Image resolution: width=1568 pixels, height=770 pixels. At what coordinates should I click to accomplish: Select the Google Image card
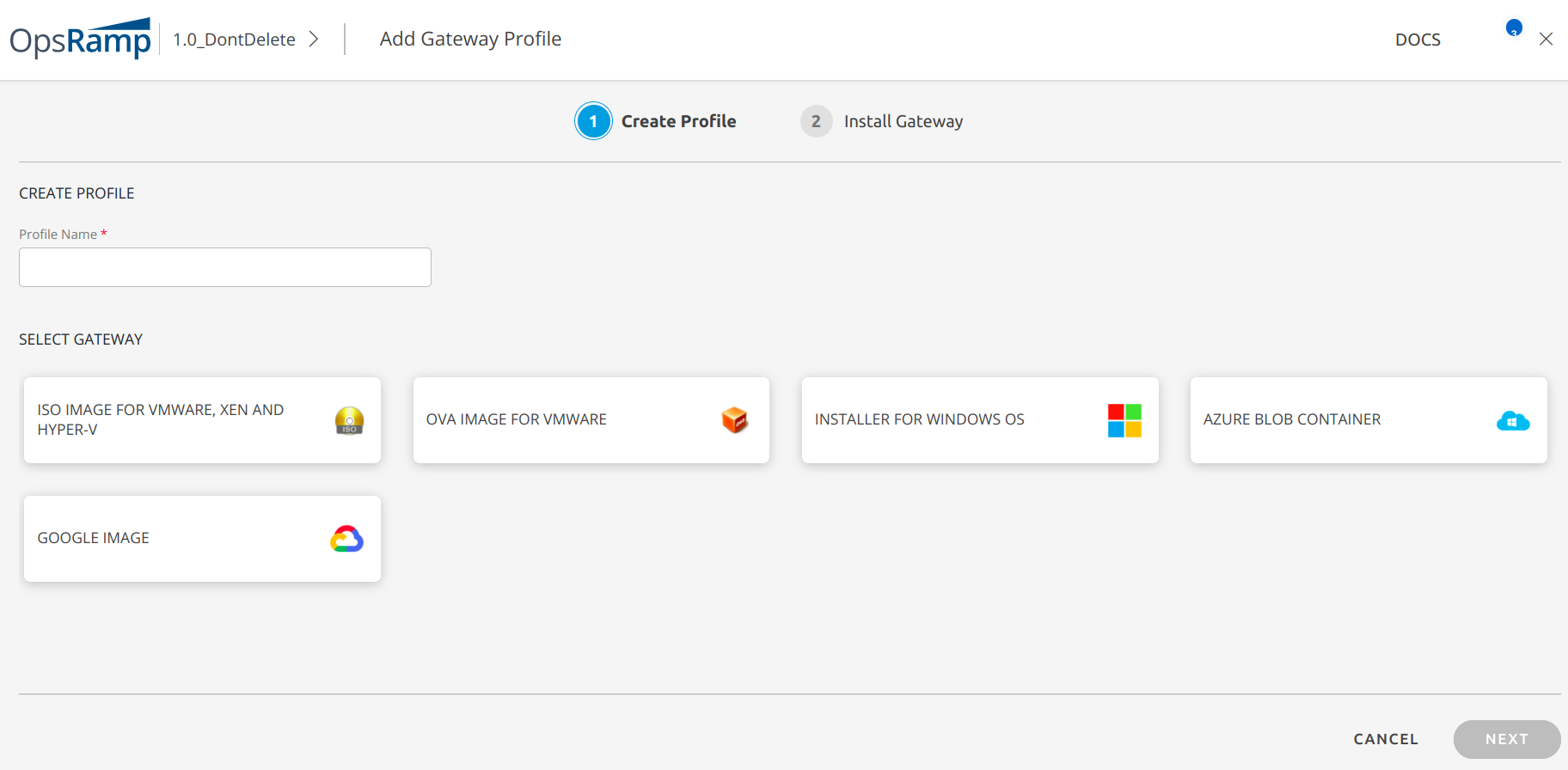(x=202, y=539)
